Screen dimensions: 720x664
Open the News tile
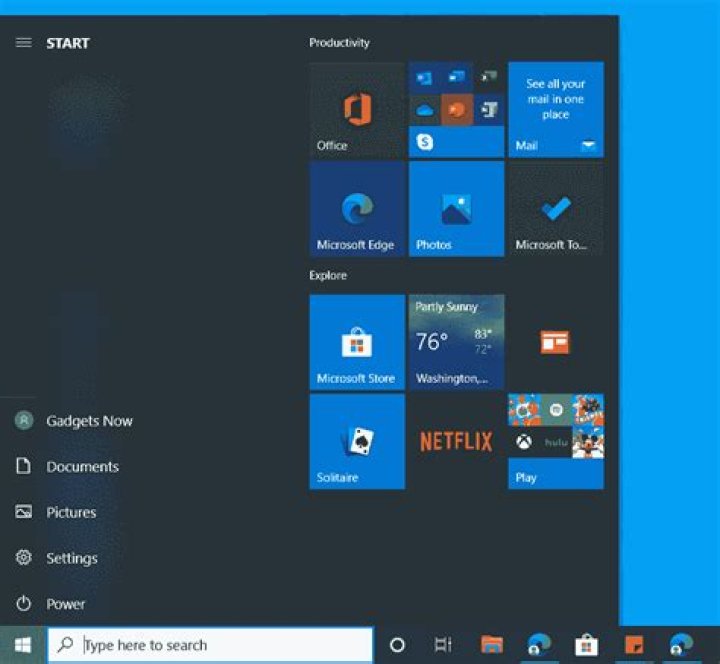coord(556,343)
